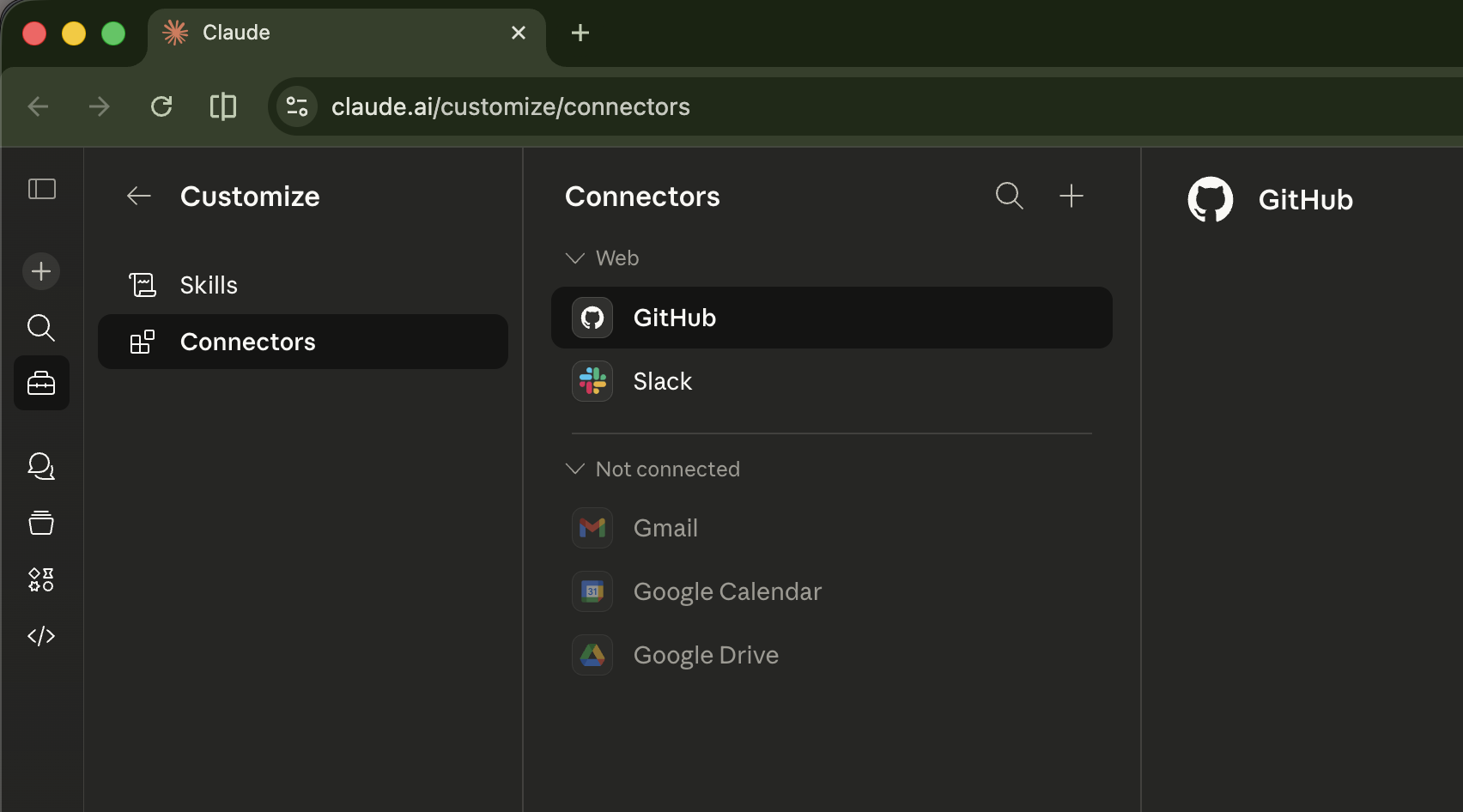Connect Google Drive
The width and height of the screenshot is (1463, 812).
(x=705, y=654)
